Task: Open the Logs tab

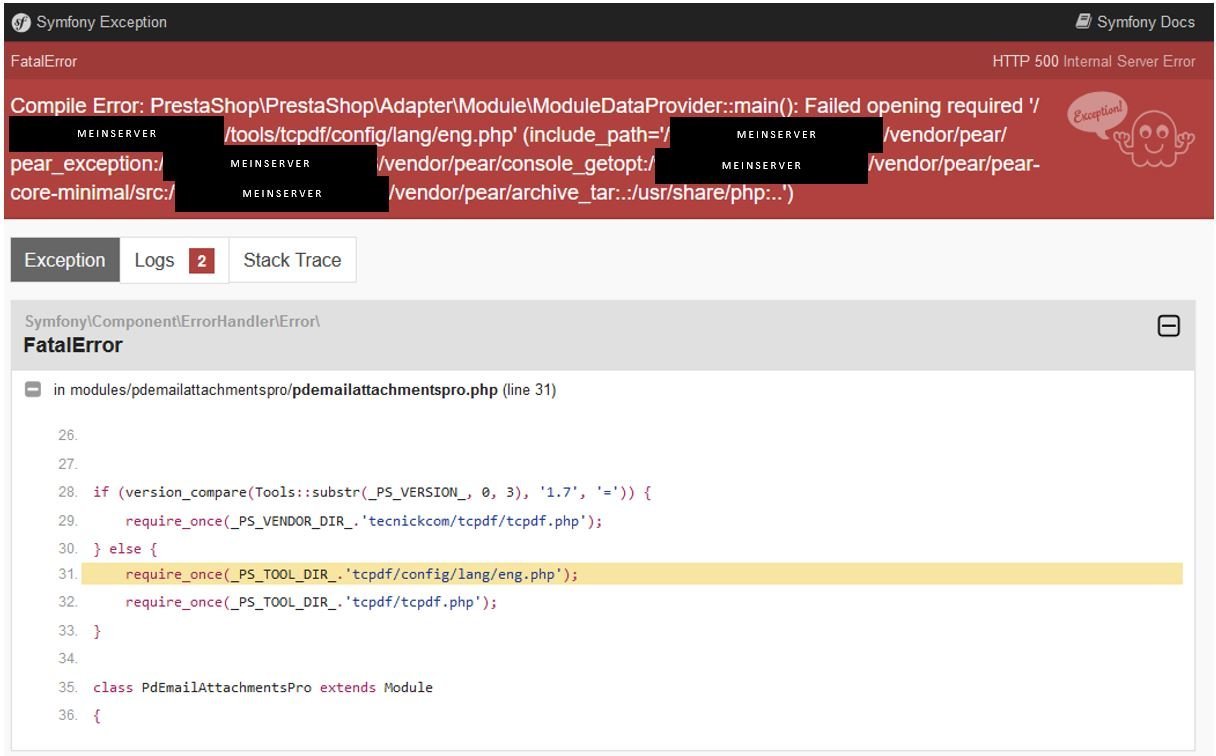Action: 174,260
